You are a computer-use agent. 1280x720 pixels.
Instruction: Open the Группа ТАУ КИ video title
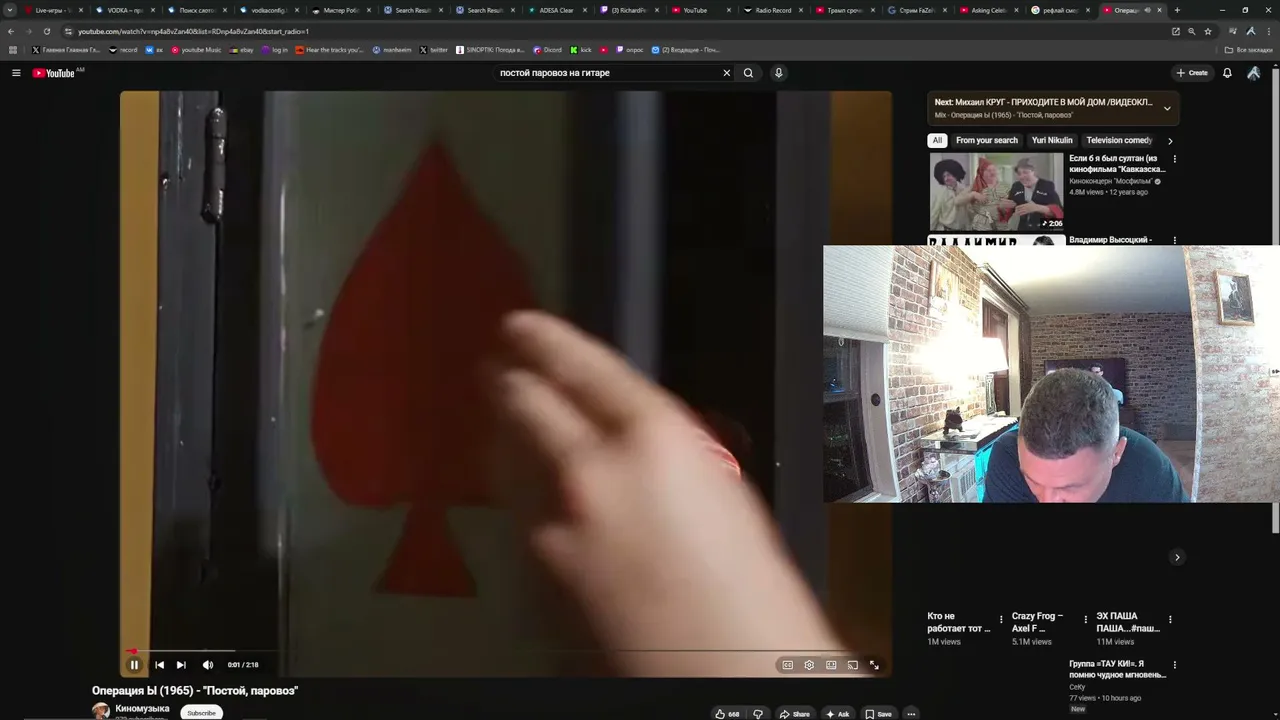tap(1117, 669)
